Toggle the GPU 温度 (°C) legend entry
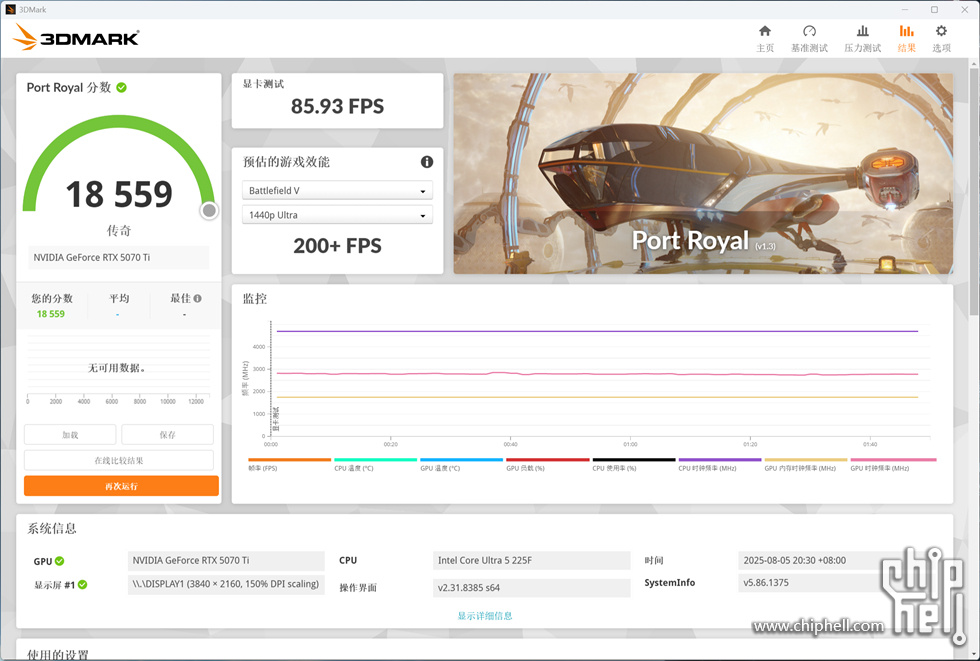 tap(461, 464)
